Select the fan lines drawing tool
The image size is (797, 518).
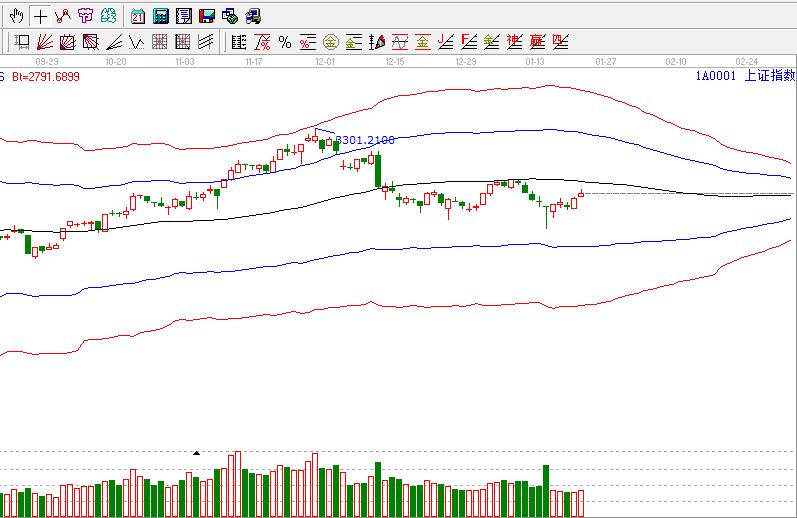pyautogui.click(x=45, y=42)
